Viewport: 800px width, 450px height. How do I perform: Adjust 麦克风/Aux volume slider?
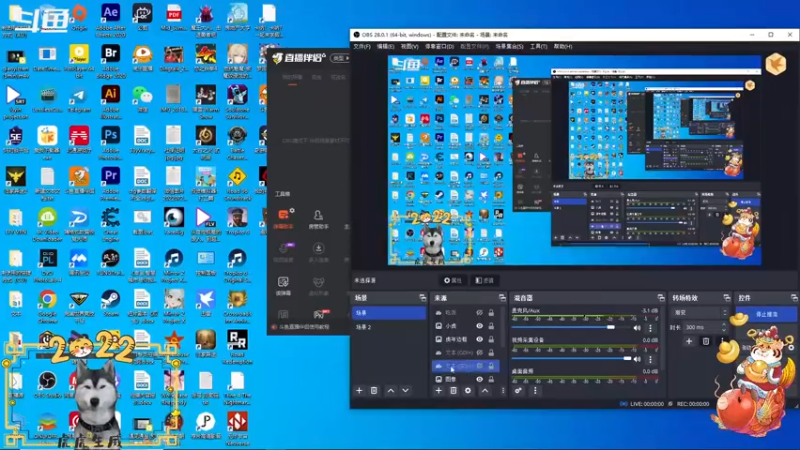click(x=570, y=328)
